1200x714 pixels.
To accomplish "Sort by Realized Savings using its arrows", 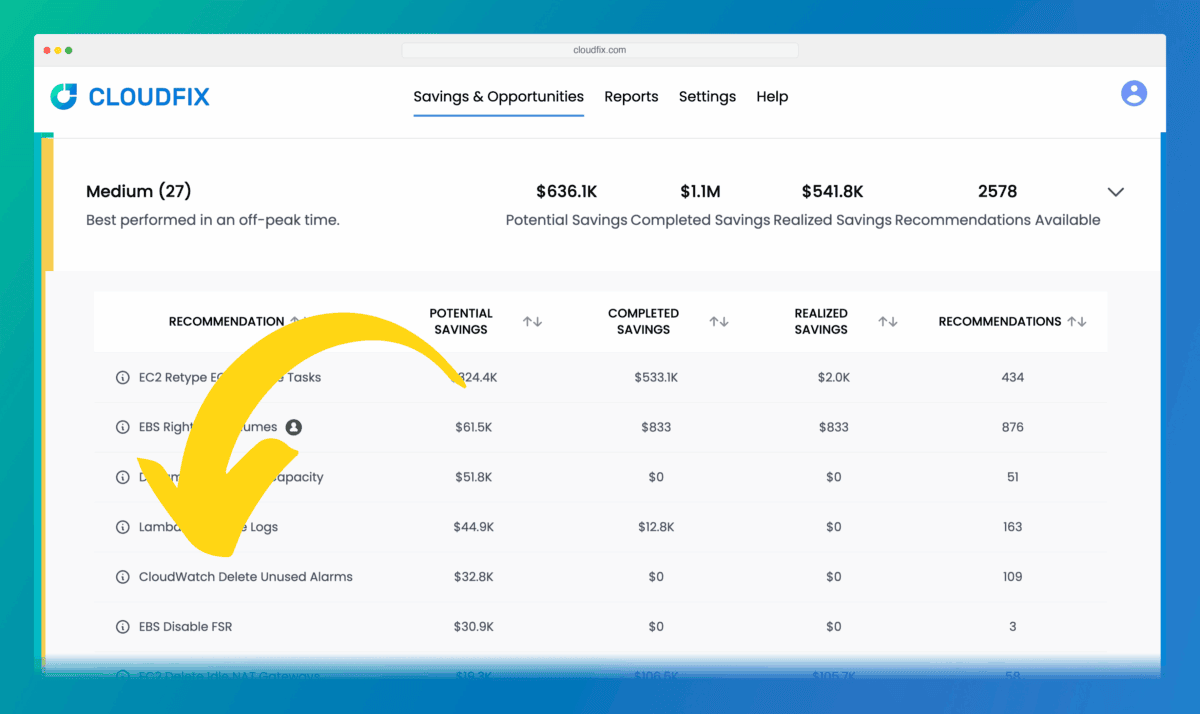I will [887, 322].
